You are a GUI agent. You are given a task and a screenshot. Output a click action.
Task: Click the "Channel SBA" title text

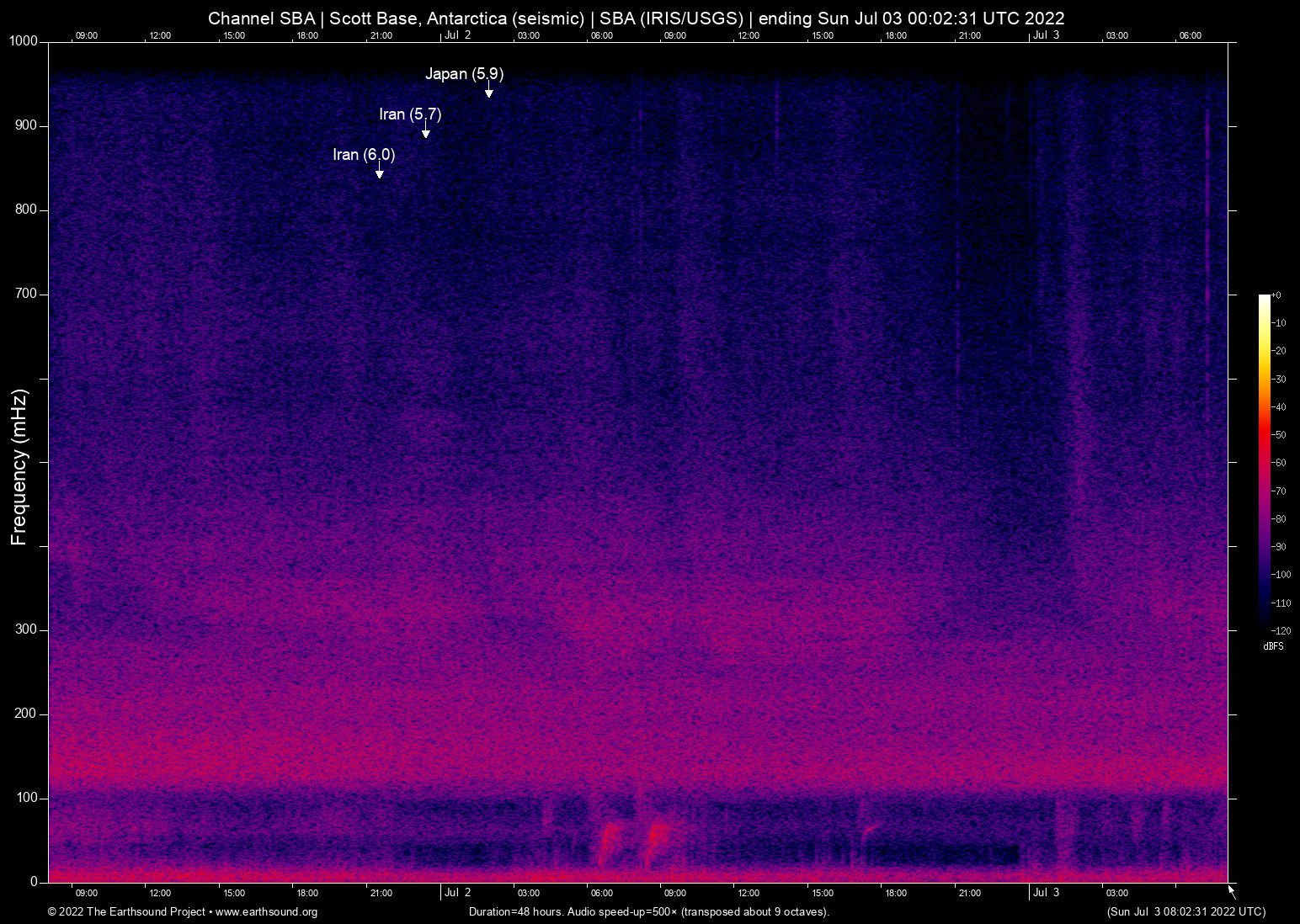[x=261, y=19]
